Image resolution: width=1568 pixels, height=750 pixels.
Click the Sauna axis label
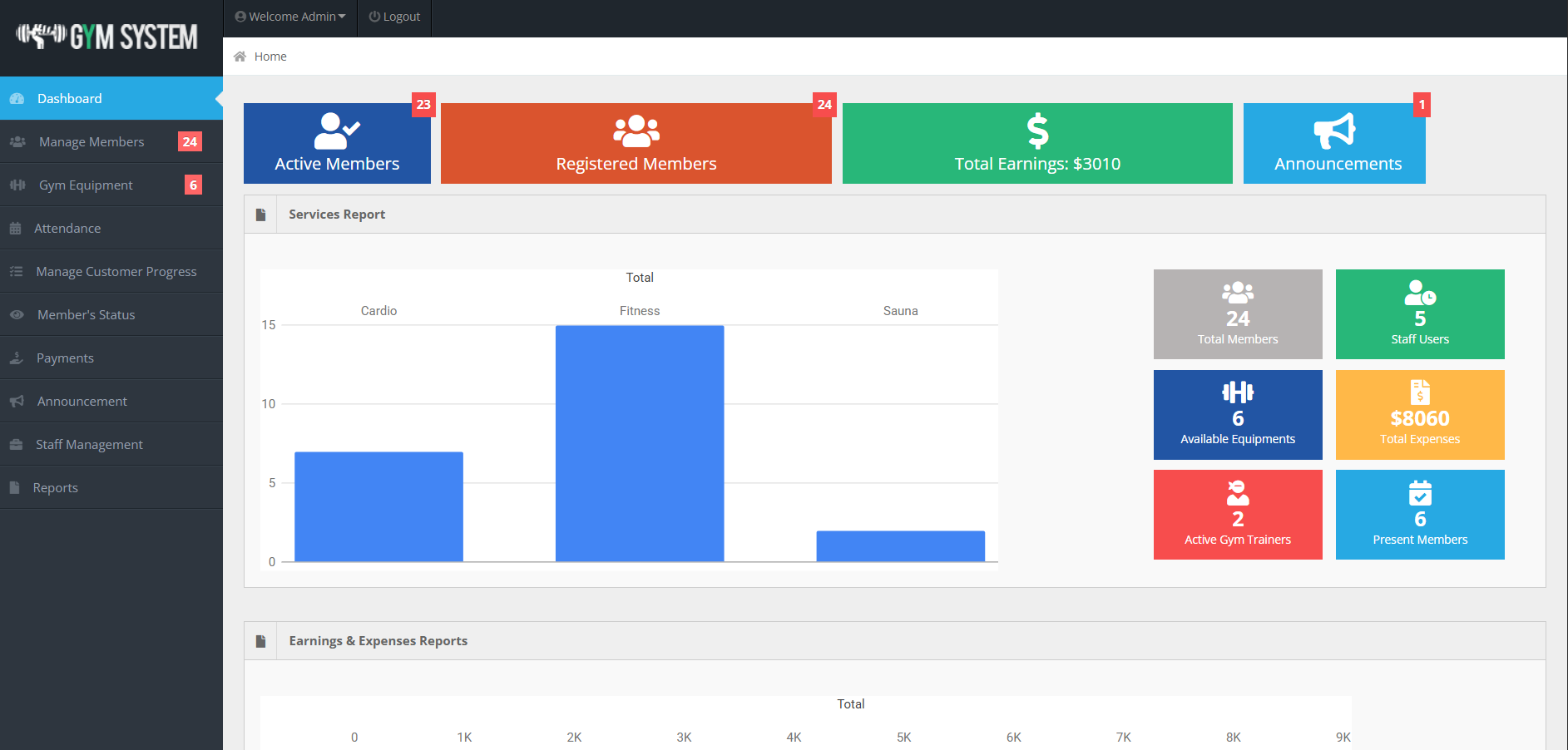tap(900, 311)
